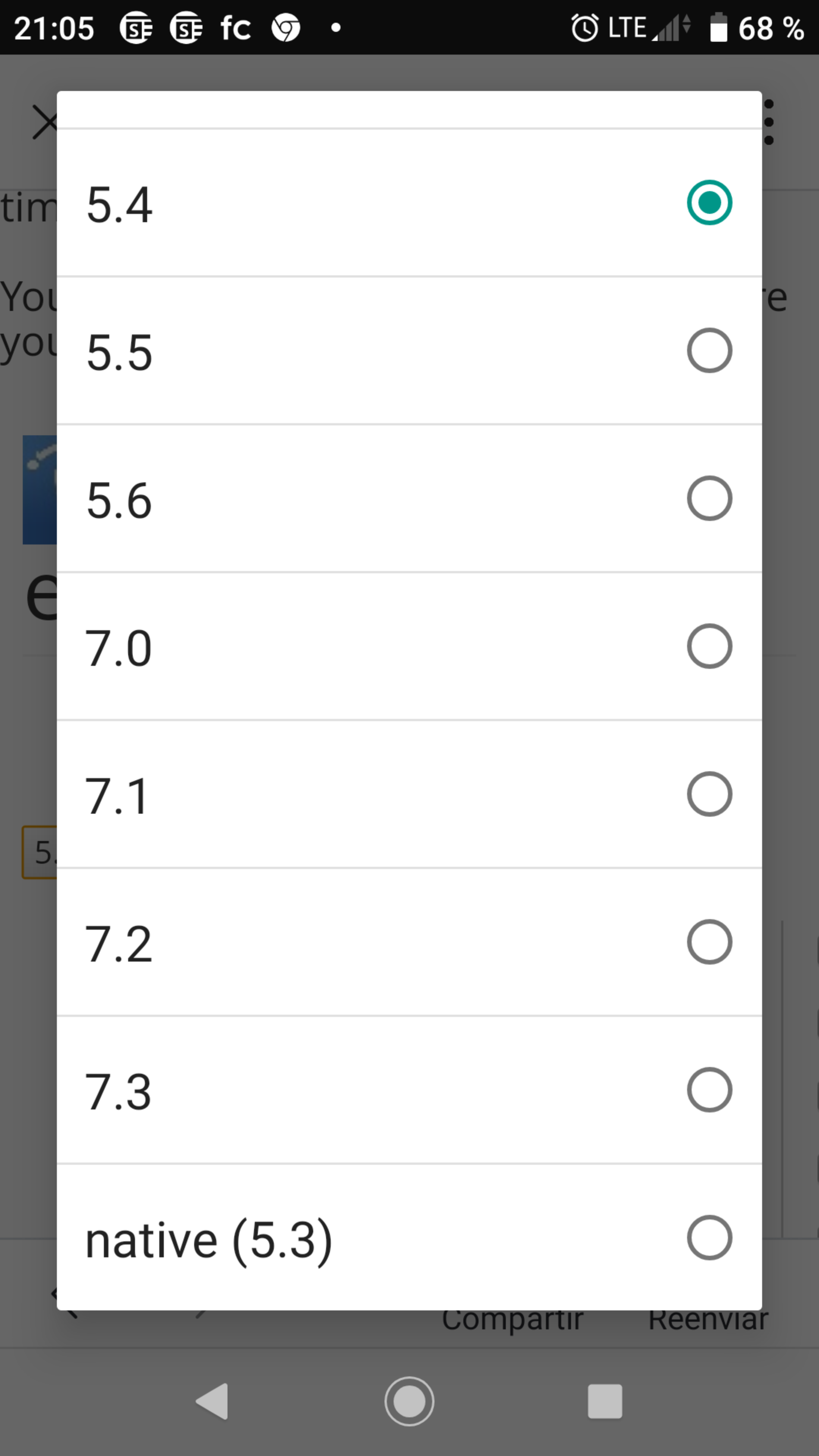Tap the alarm clock status icon
The height and width of the screenshot is (1456, 819).
pos(584,28)
